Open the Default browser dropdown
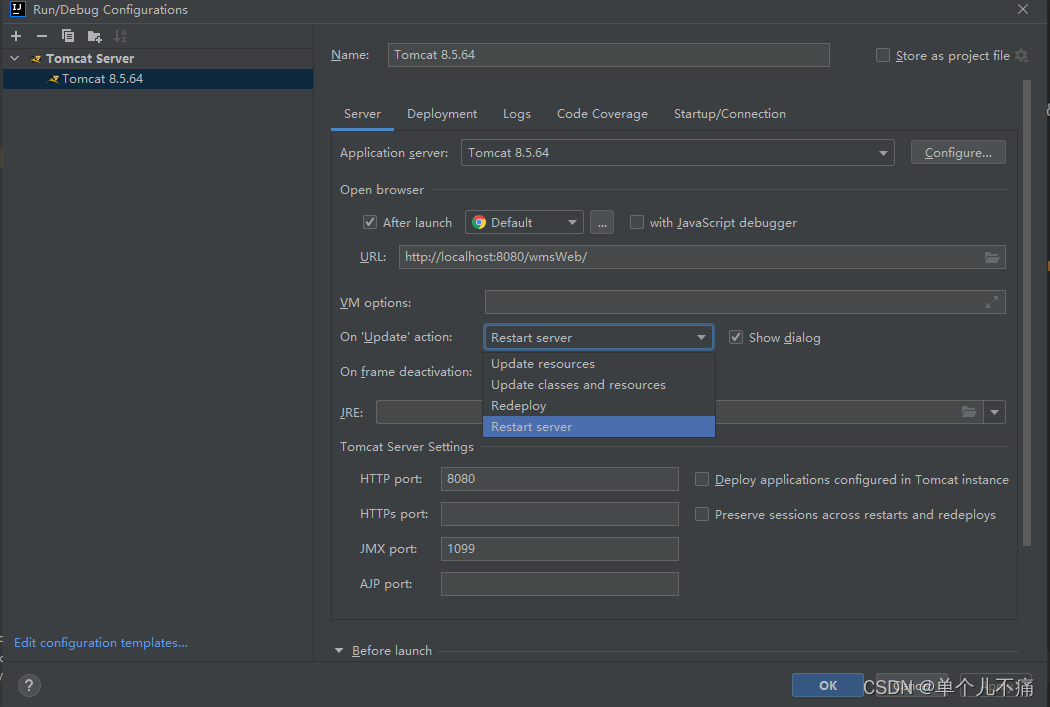 (573, 222)
